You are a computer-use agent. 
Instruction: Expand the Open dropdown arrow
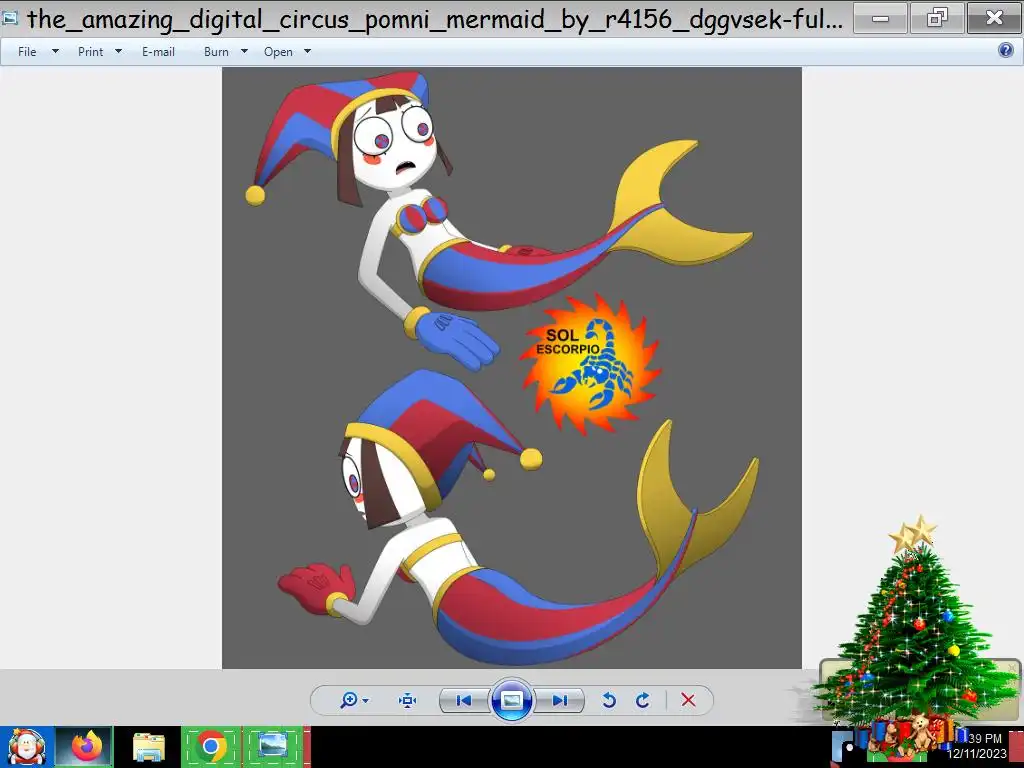(308, 51)
